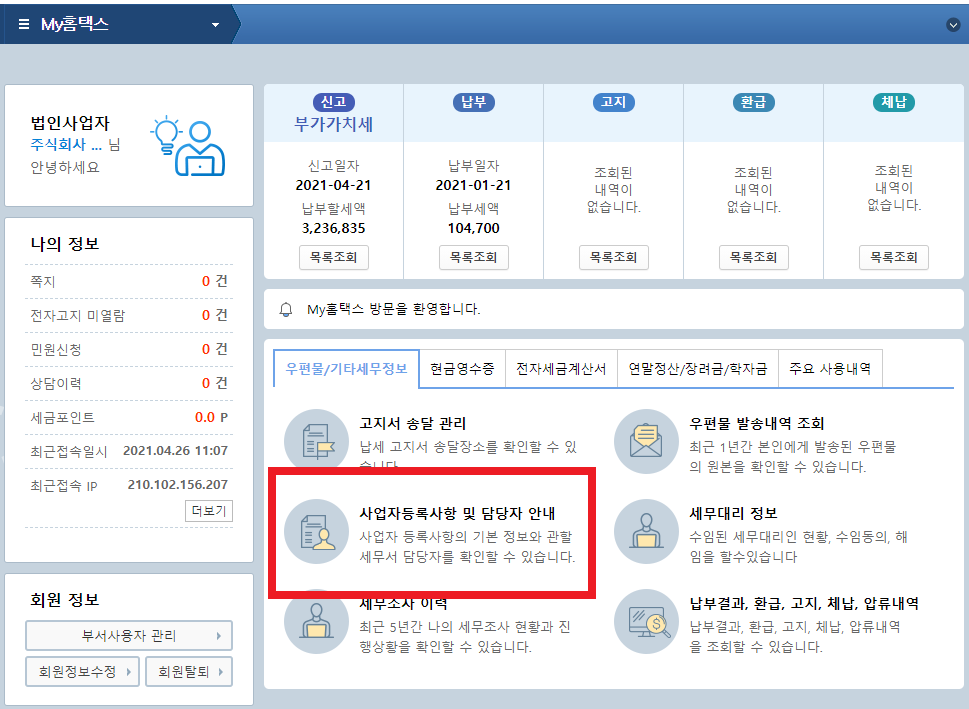Select the 체납 badge
Image resolution: width=969 pixels, height=709 pixels.
(x=894, y=102)
